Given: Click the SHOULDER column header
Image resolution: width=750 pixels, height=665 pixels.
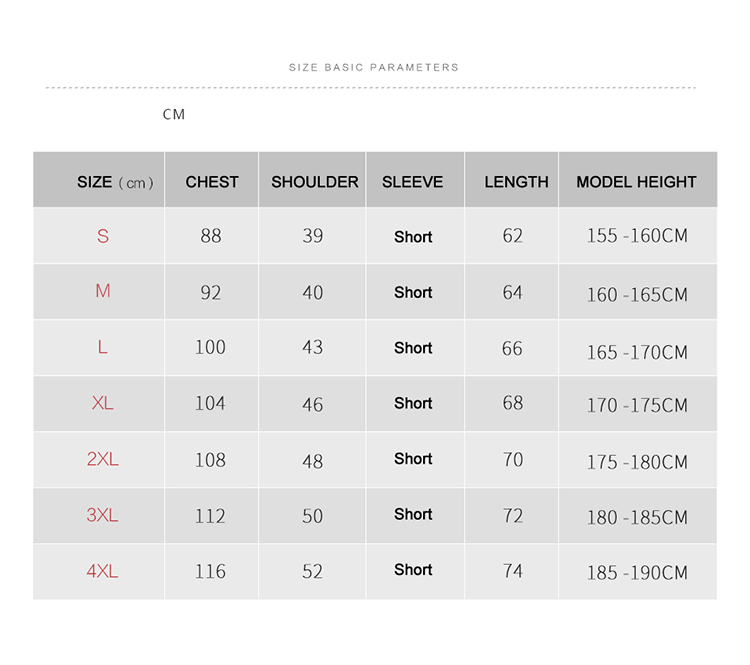Looking at the screenshot, I should pyautogui.click(x=314, y=182).
